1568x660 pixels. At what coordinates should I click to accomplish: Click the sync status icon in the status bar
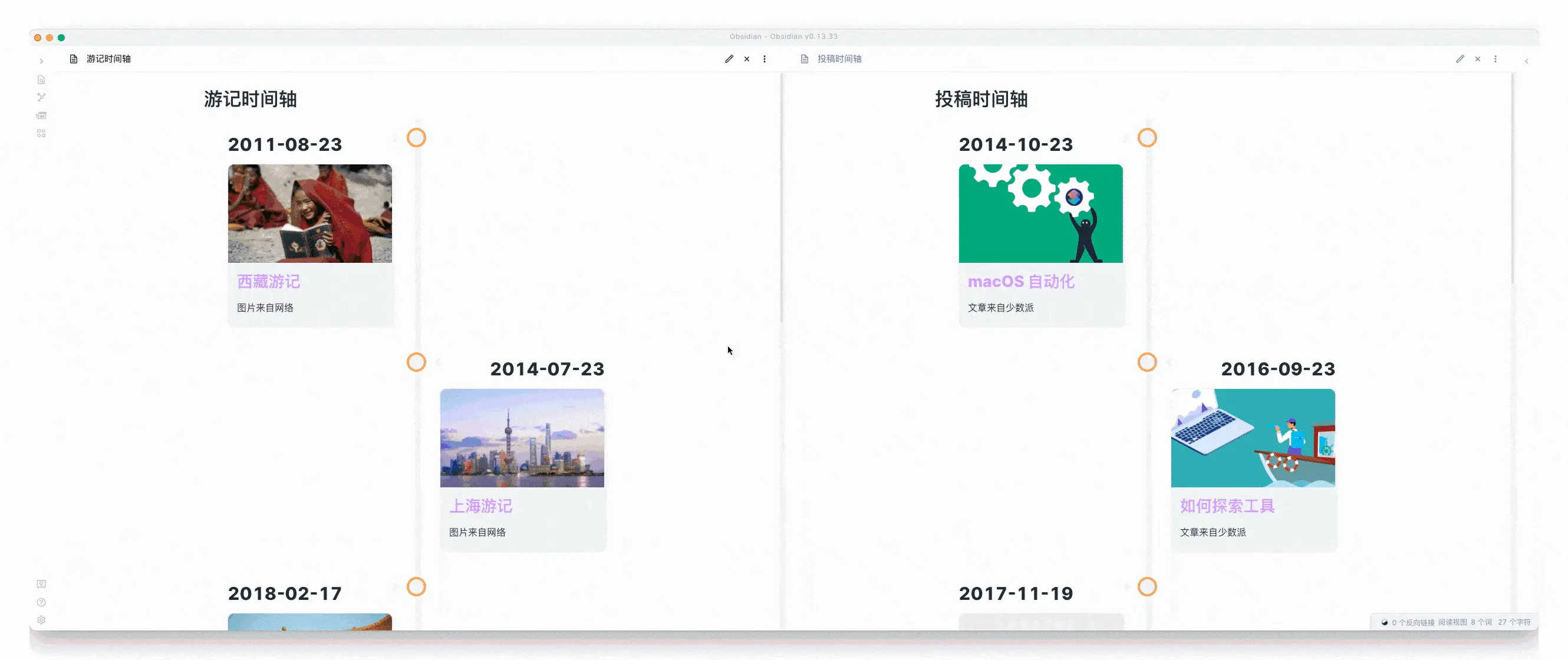point(1385,622)
